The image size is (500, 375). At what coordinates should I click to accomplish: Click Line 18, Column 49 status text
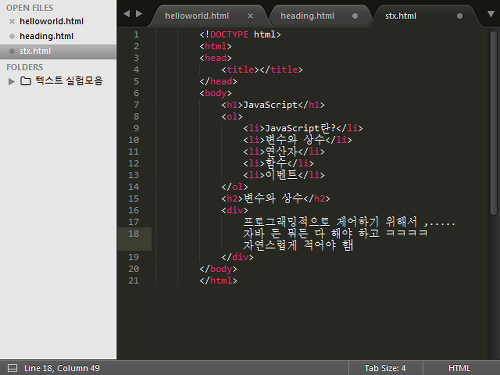click(62, 368)
